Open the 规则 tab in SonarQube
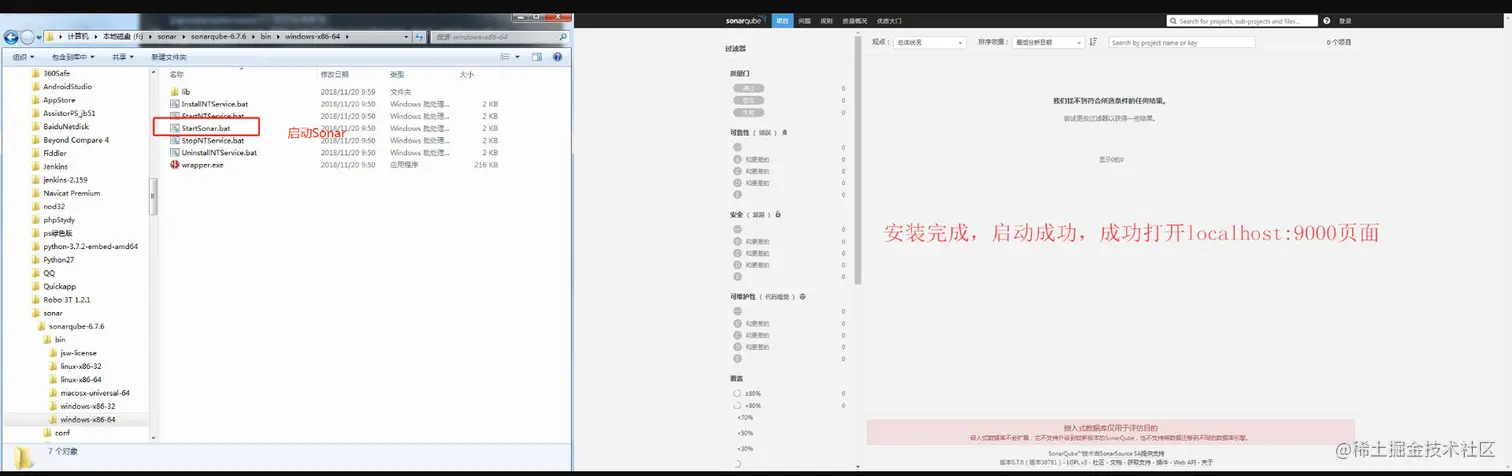The image size is (1512, 476). [x=826, y=20]
